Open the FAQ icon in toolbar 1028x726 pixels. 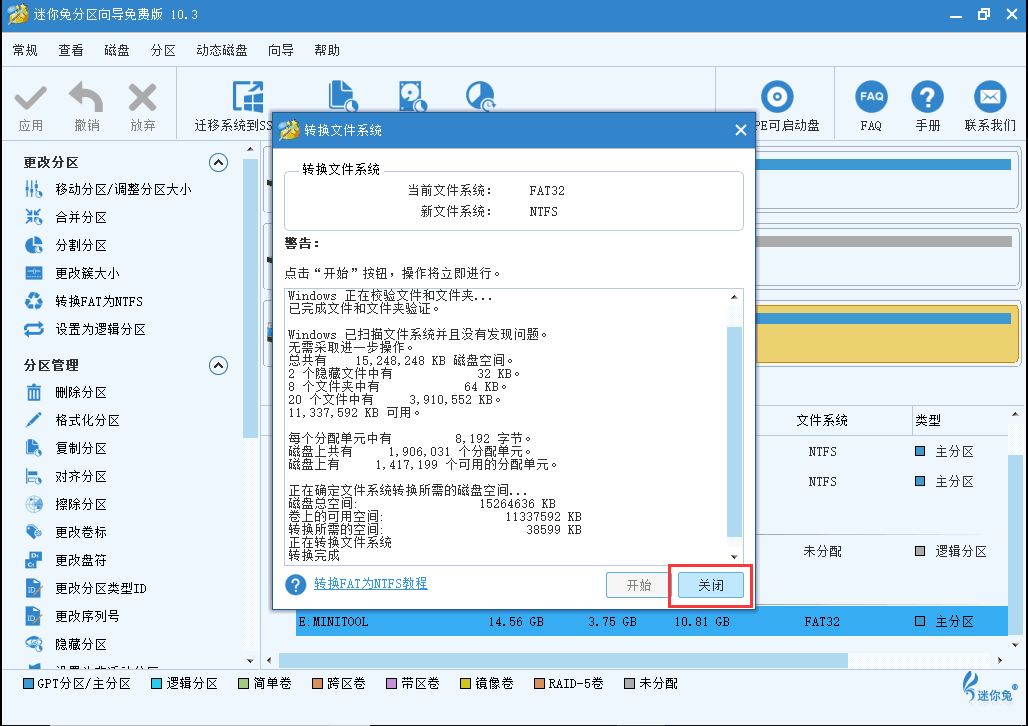pos(871,97)
